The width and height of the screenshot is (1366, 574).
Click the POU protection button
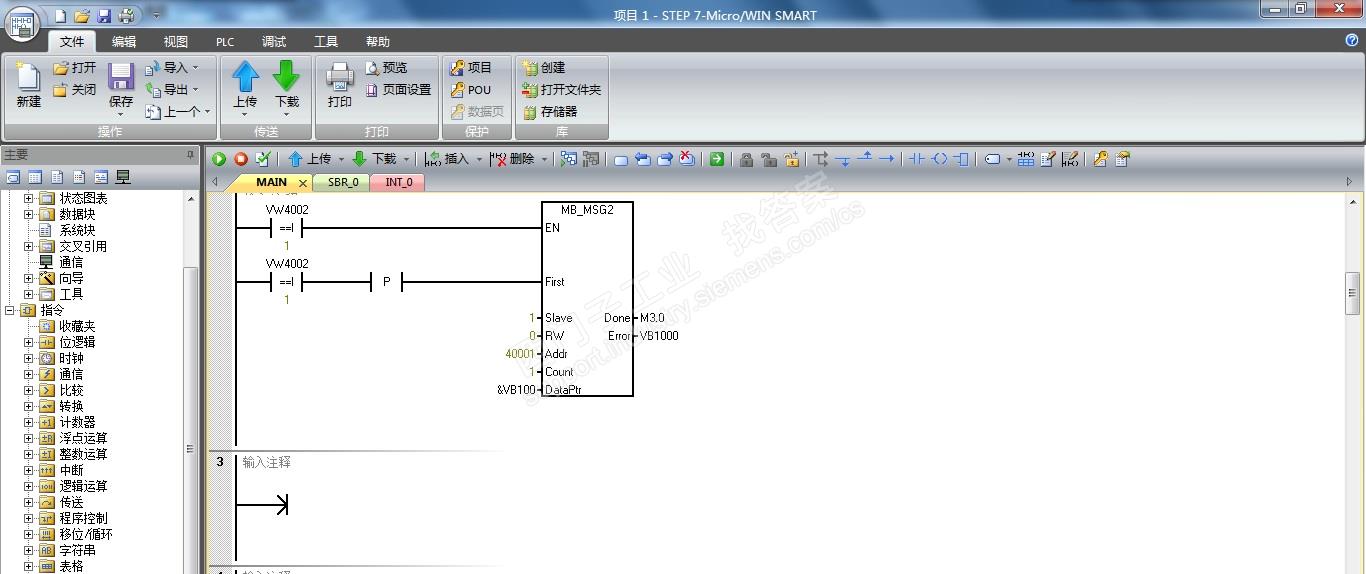coord(471,89)
